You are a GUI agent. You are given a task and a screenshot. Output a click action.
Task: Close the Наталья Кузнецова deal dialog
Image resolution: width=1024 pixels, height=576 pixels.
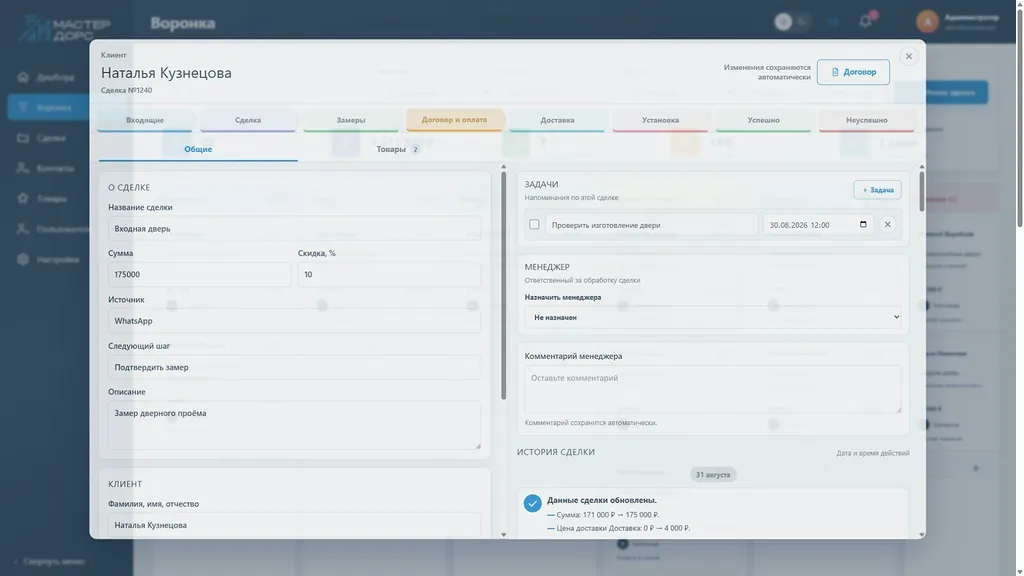(908, 56)
